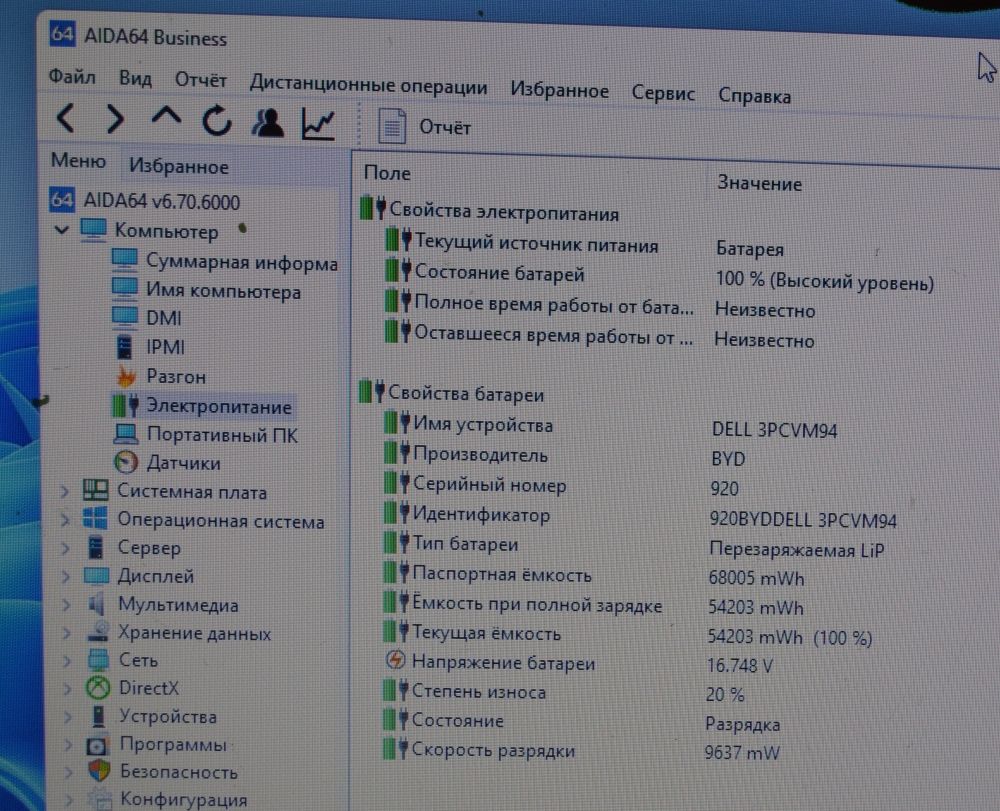Image resolution: width=1000 pixels, height=811 pixels.
Task: Open the Отчёт menu
Action: point(201,80)
